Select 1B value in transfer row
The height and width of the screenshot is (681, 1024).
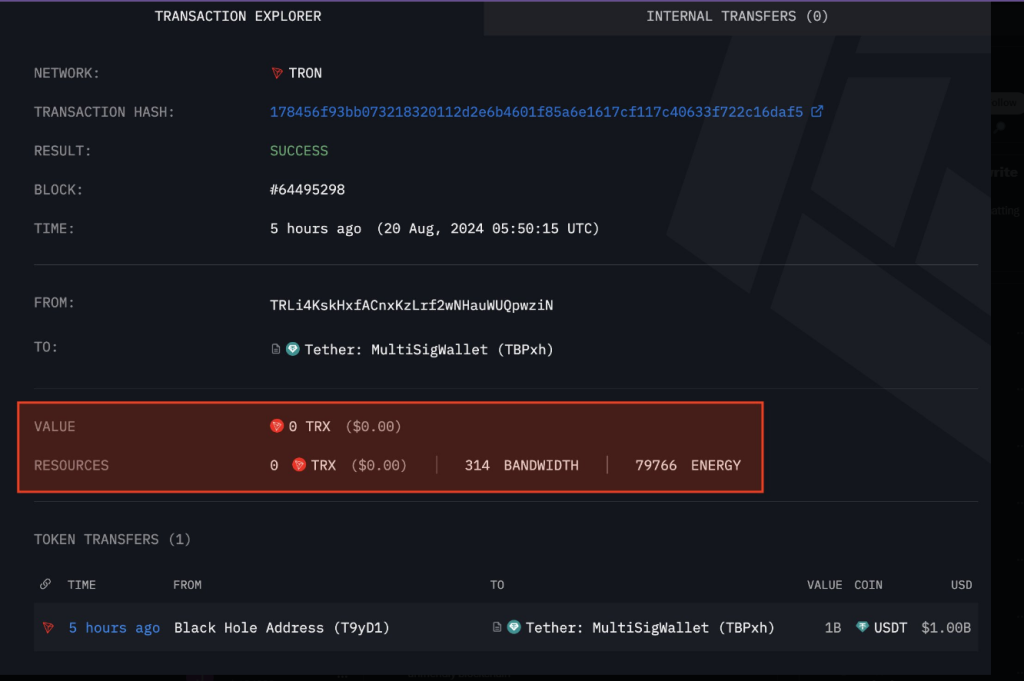tap(833, 628)
